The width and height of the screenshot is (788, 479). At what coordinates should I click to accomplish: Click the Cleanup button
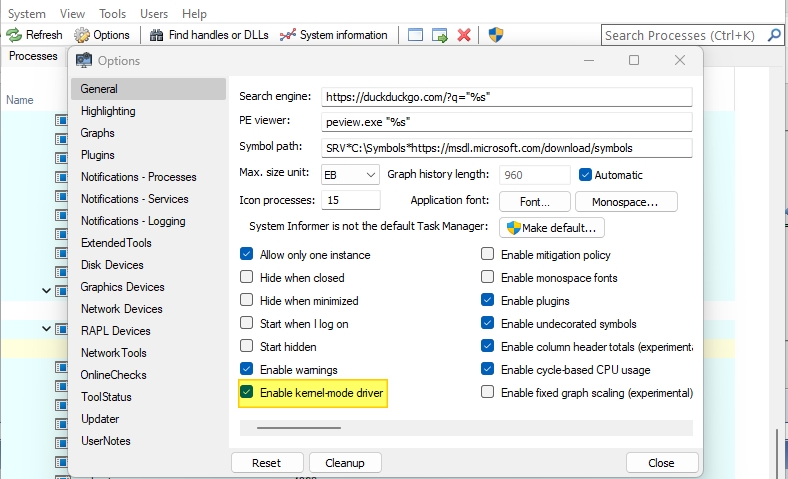coord(345,463)
